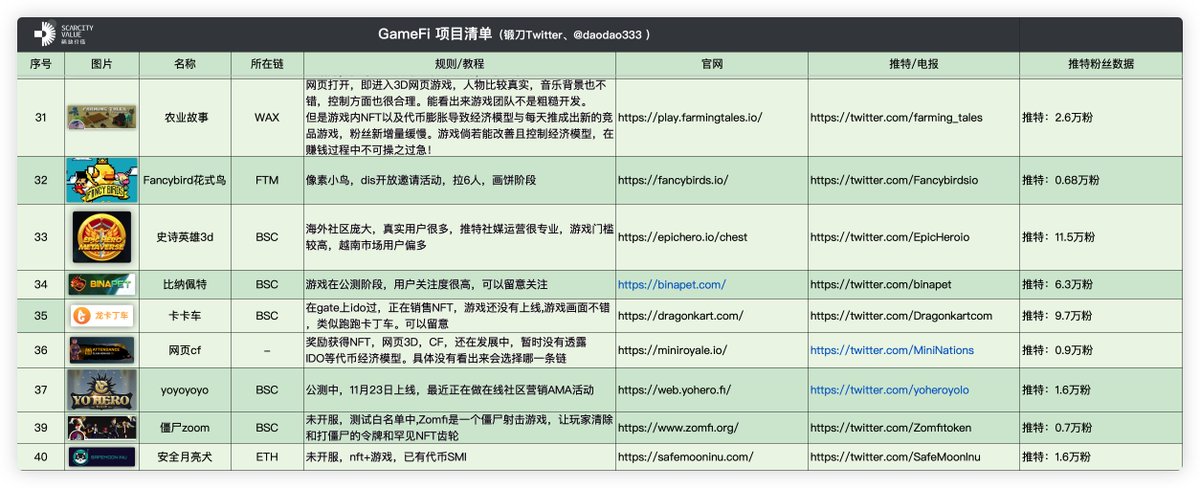Open the twitter.com/Dragonkartcom URL
Viewport: 1200px width, 488px height.
pyautogui.click(x=901, y=316)
